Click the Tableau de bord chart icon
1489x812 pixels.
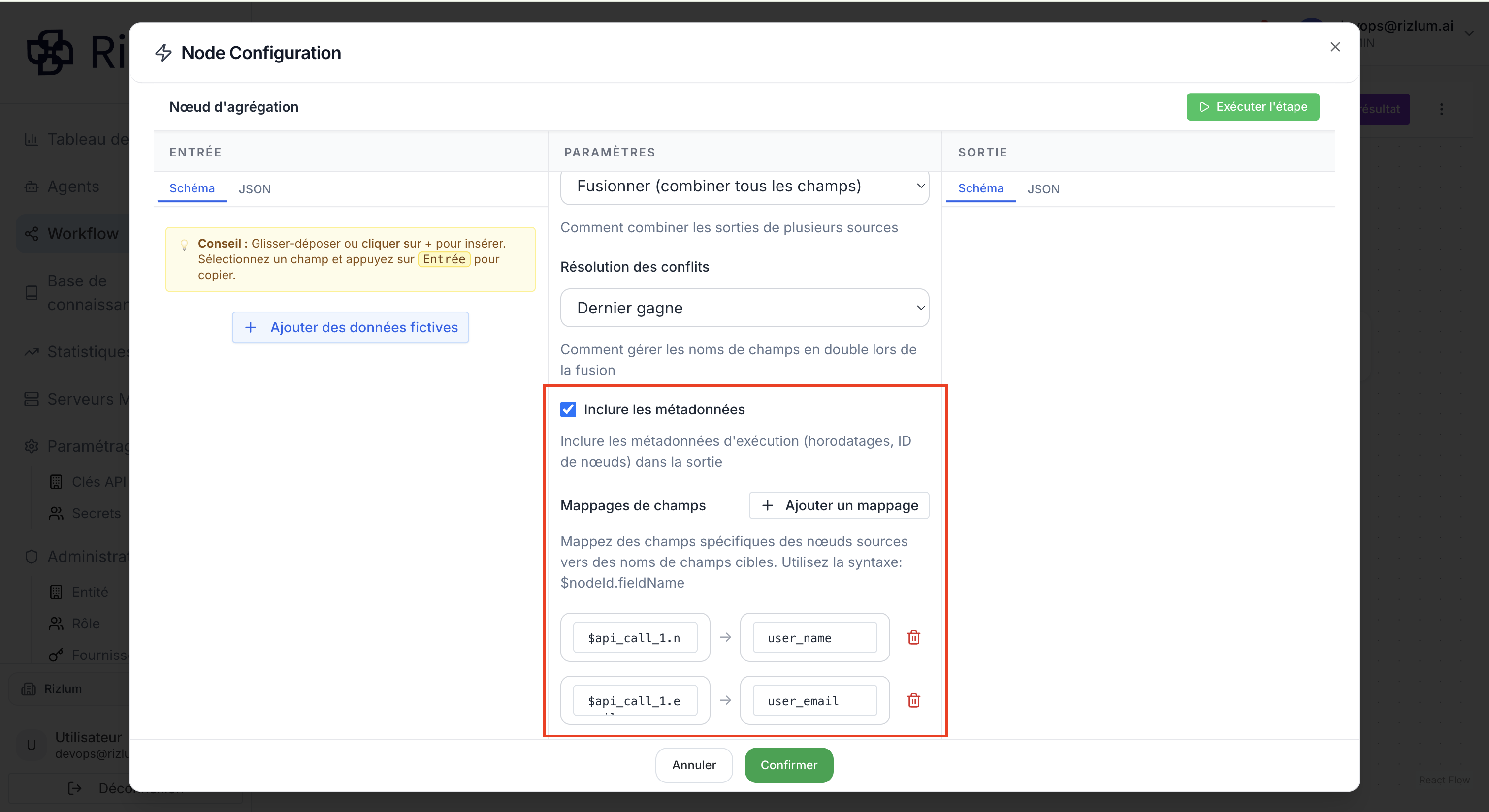point(31,139)
